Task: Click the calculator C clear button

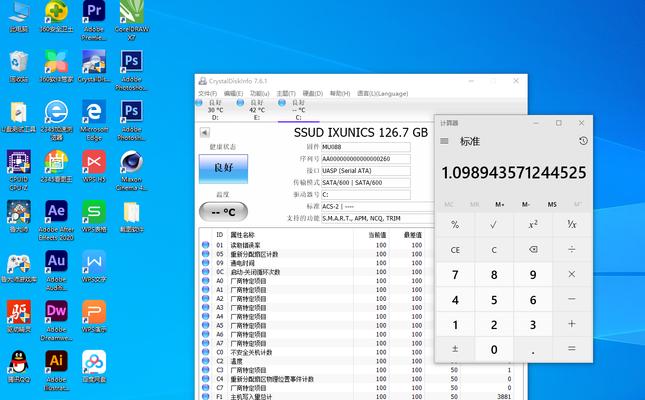Action: pos(494,250)
